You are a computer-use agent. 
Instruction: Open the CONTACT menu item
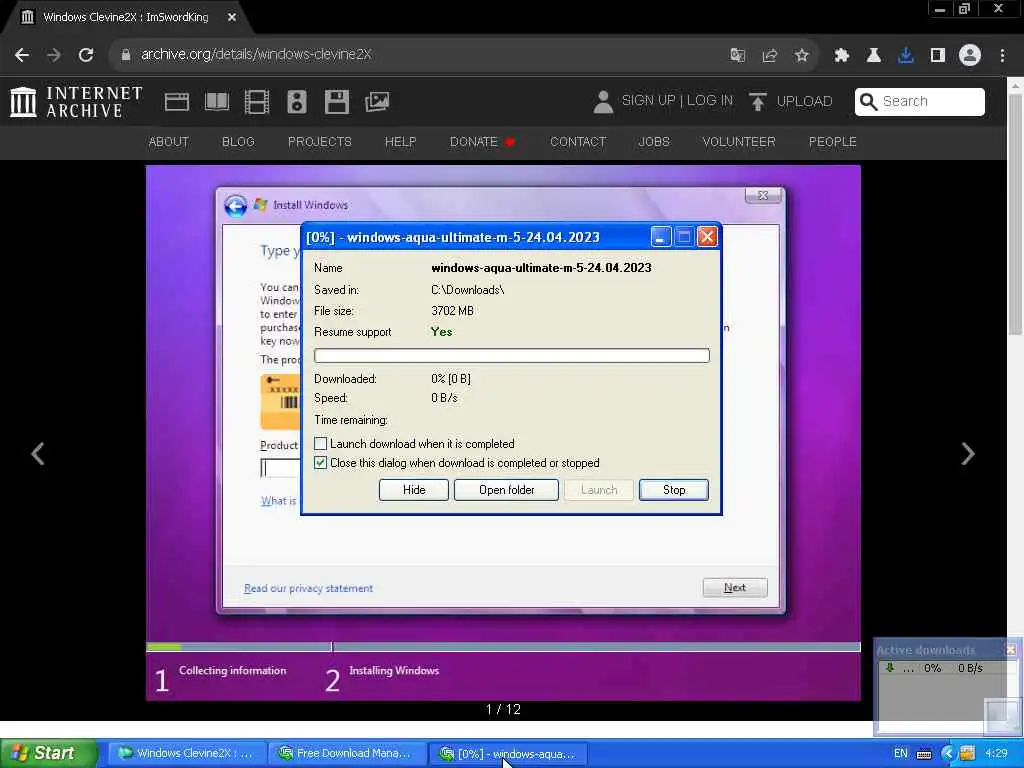(578, 142)
